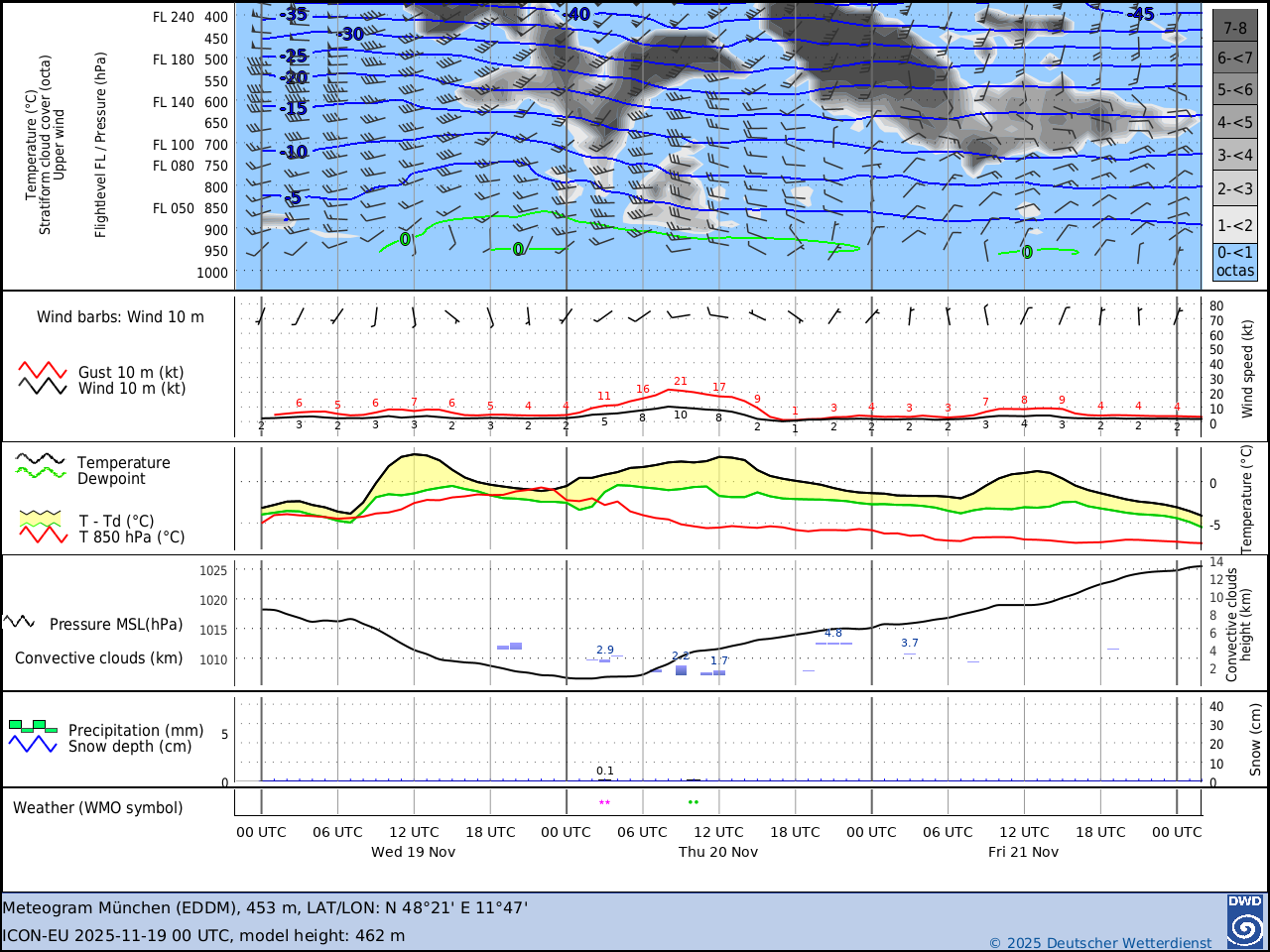Click the convective cloud value 3.7
This screenshot has height=952, width=1270.
(910, 644)
